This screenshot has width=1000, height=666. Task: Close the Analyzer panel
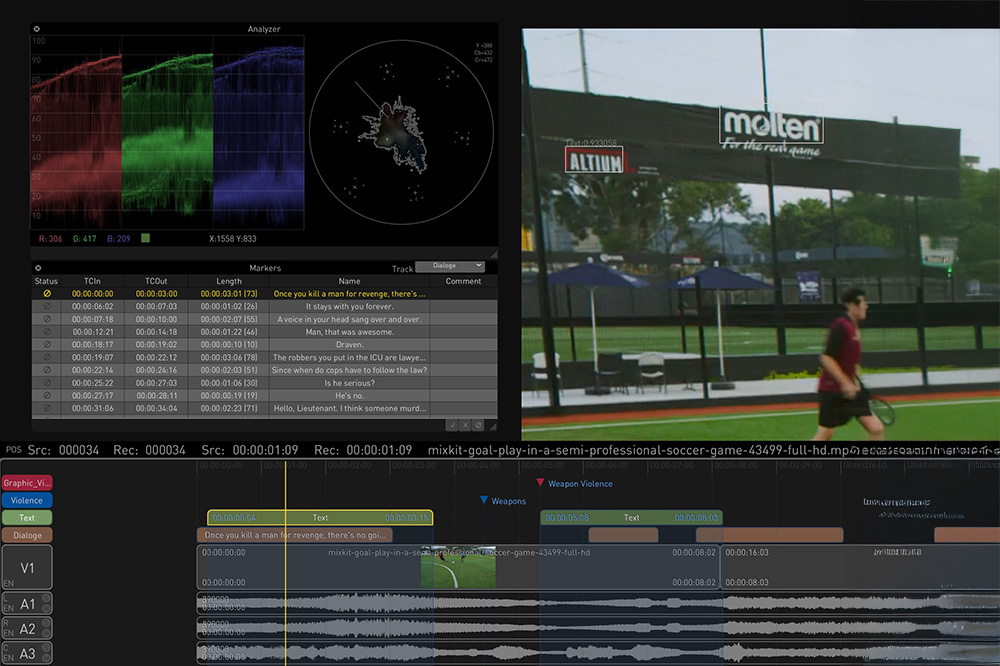(x=37, y=30)
